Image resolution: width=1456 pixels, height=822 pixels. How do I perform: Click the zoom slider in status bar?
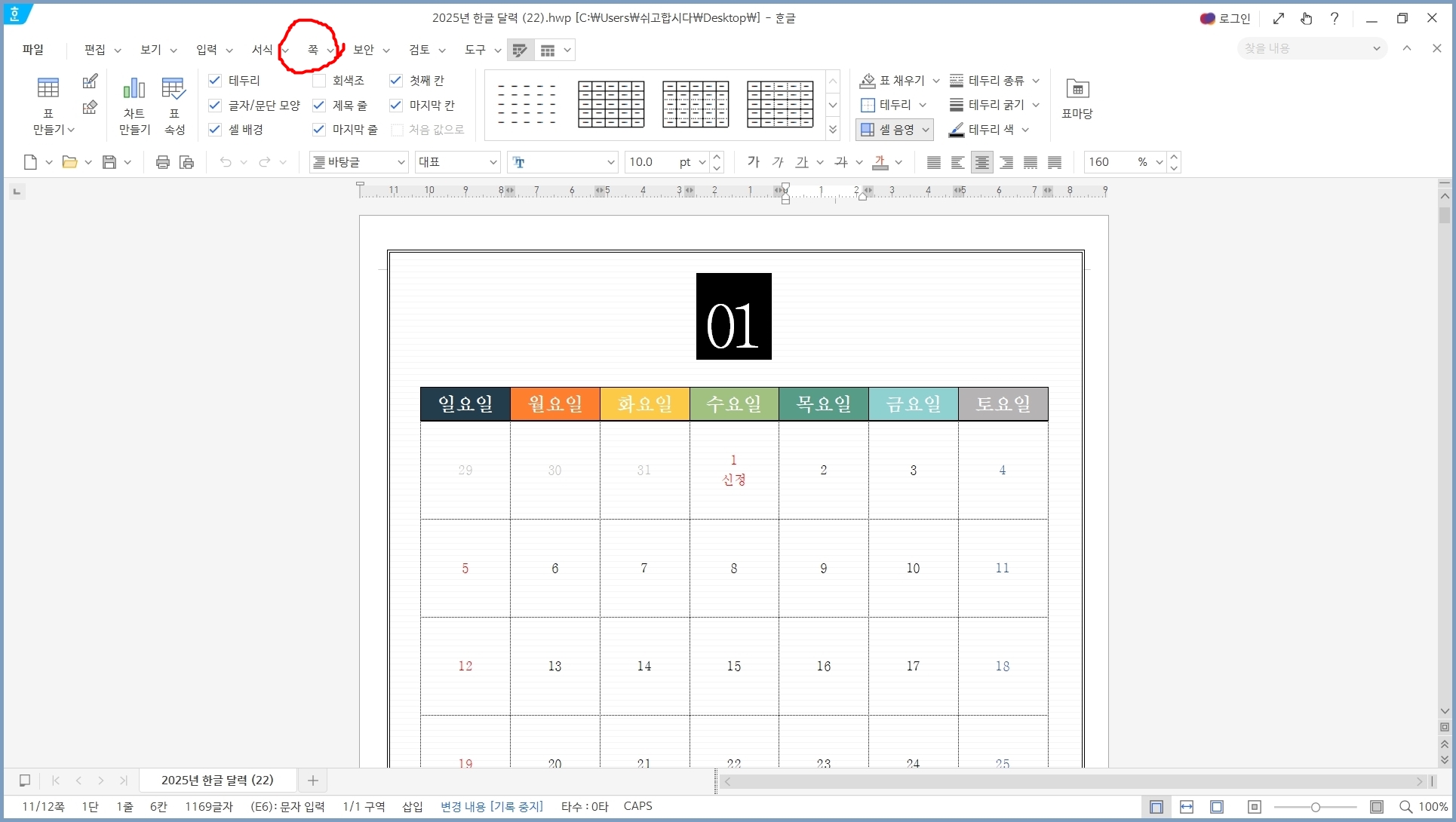coord(1315,807)
